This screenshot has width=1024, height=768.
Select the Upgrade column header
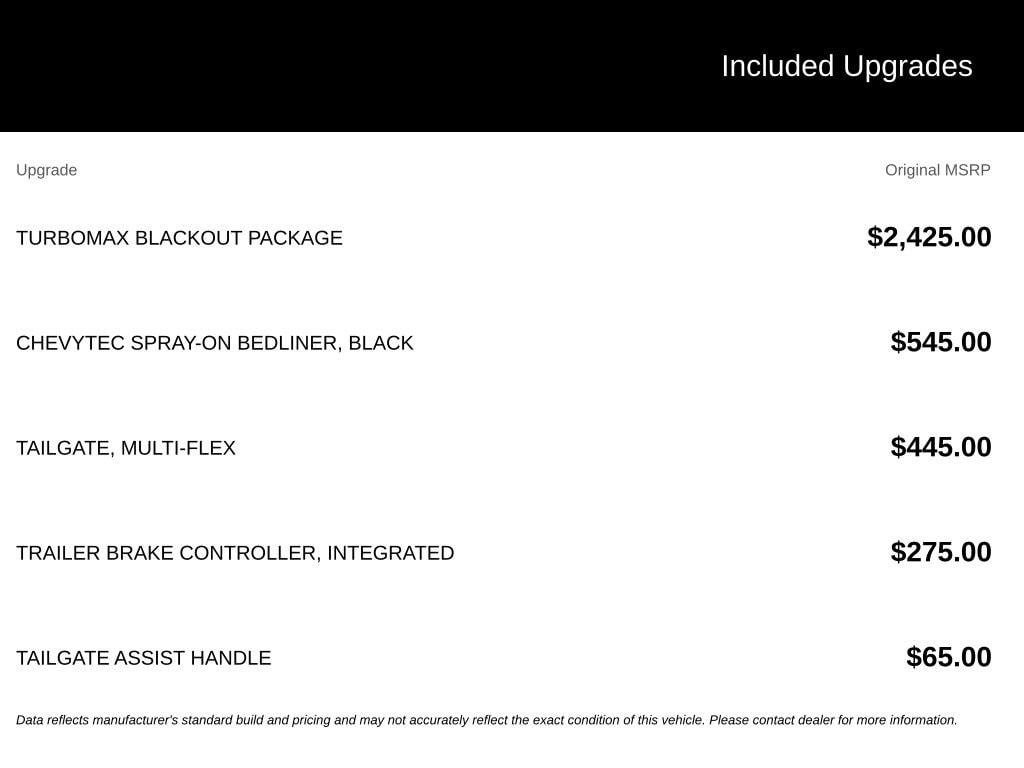pyautogui.click(x=46, y=170)
